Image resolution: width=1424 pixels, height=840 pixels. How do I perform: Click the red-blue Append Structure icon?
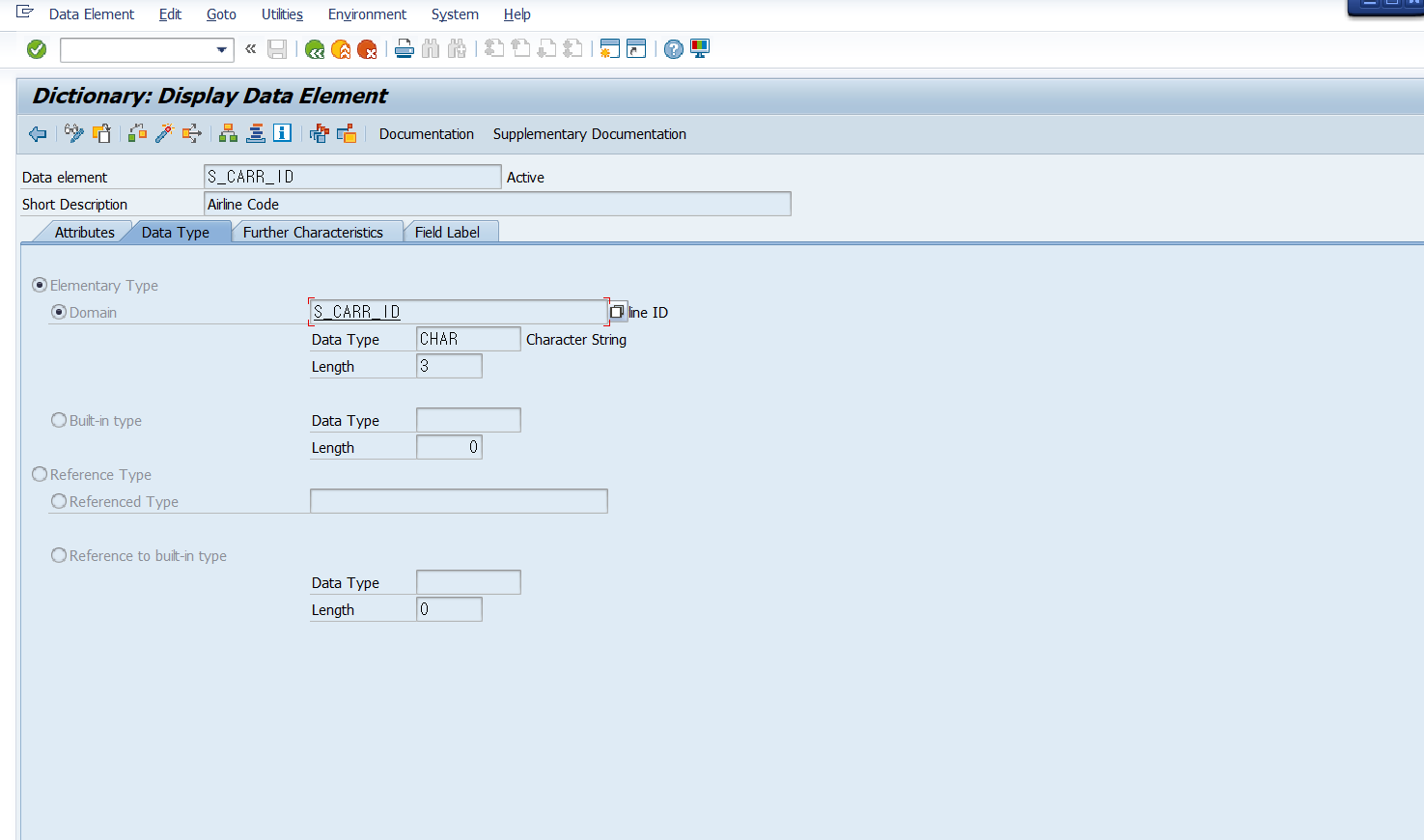320,133
